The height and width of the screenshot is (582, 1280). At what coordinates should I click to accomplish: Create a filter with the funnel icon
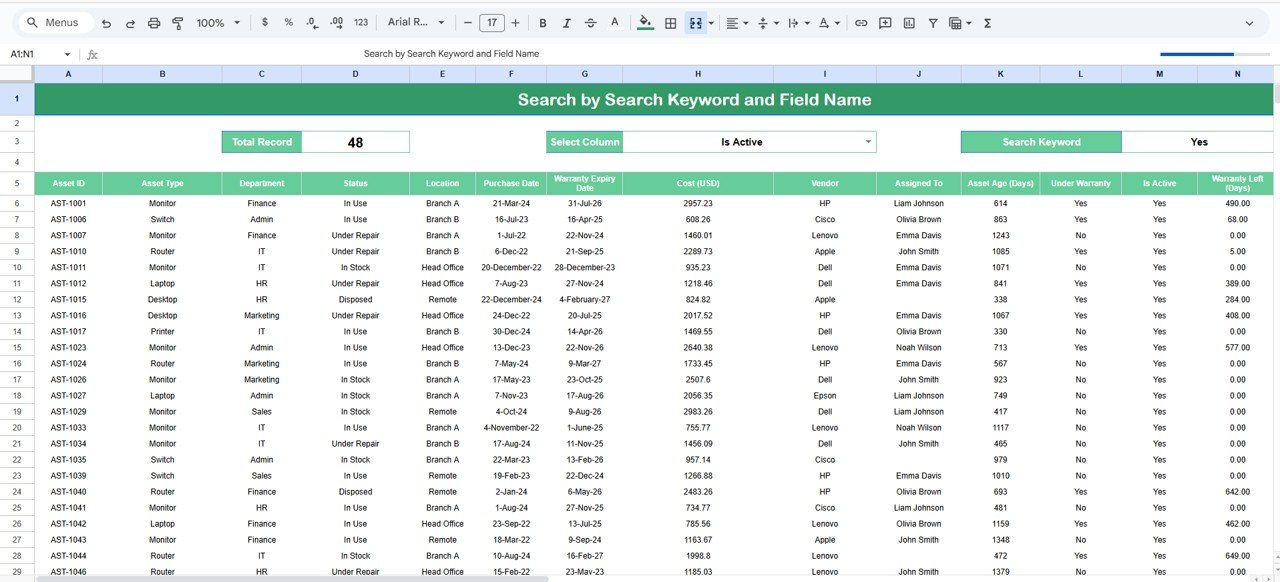coord(932,22)
